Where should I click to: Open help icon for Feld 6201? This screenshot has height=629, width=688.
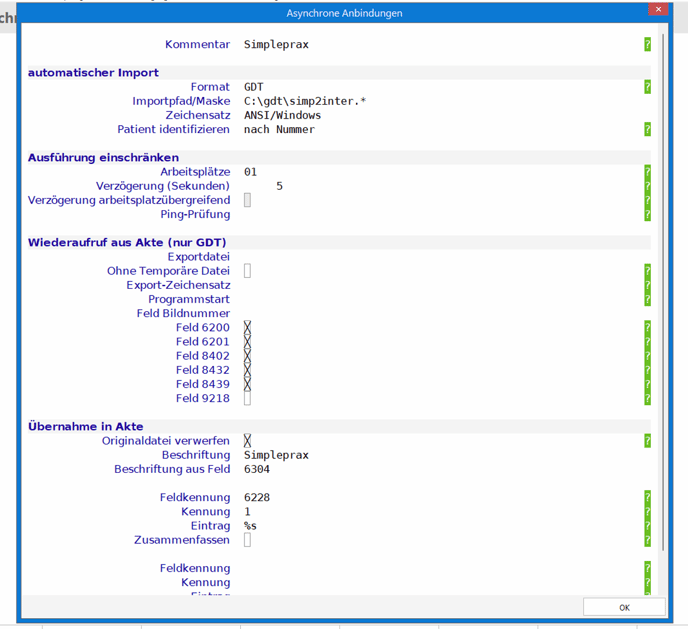pyautogui.click(x=647, y=342)
